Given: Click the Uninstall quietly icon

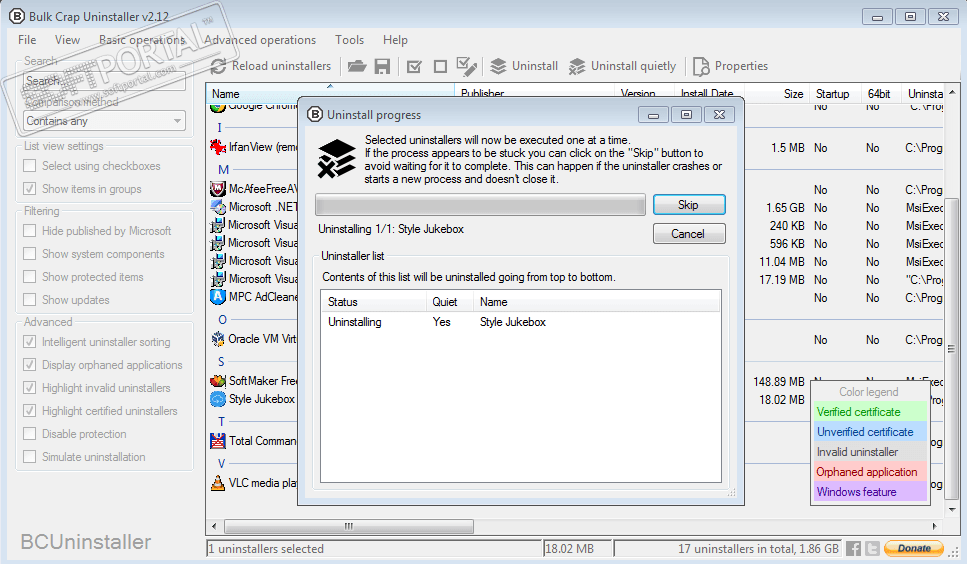Looking at the screenshot, I should point(577,66).
